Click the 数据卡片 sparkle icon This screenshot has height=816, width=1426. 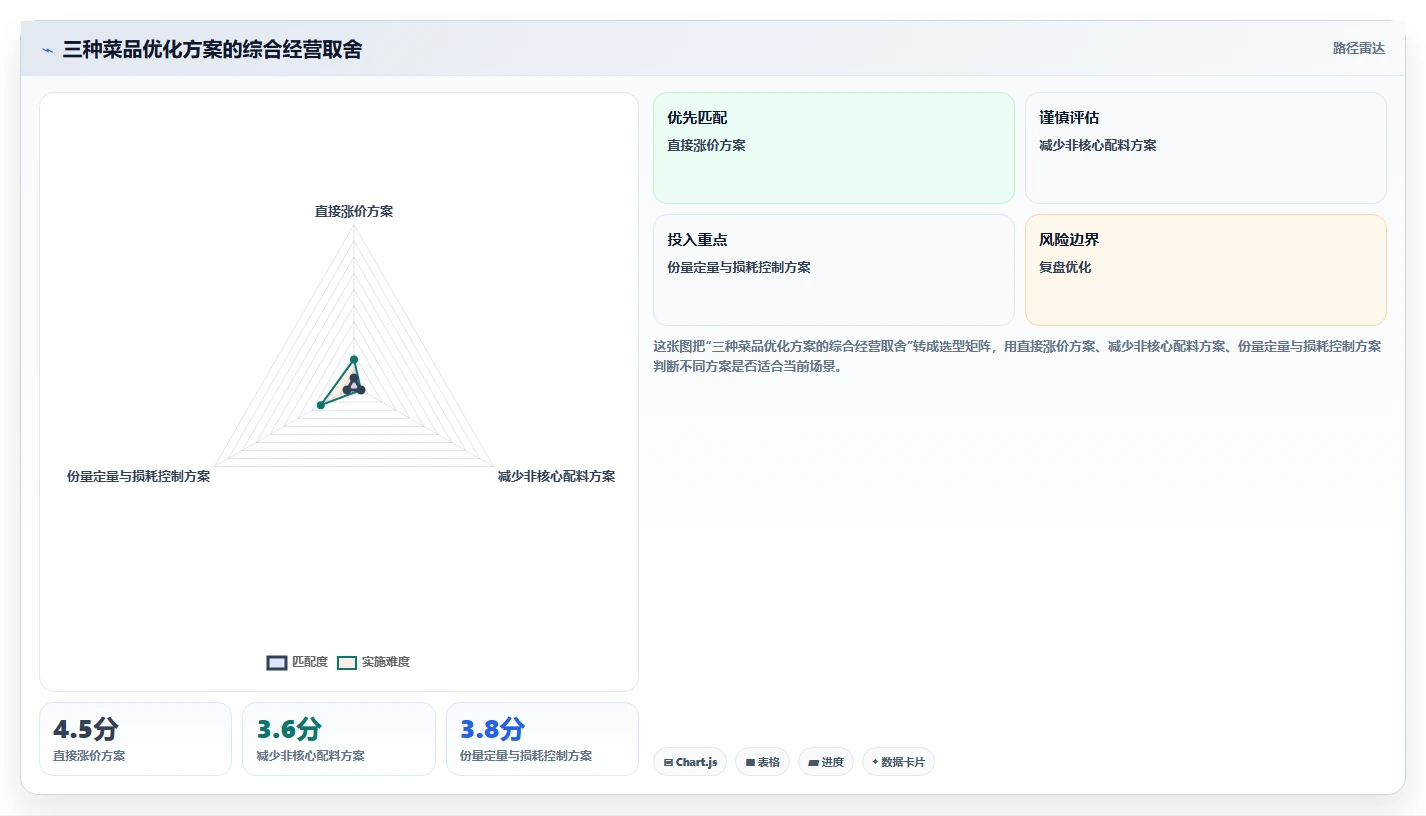coord(875,762)
